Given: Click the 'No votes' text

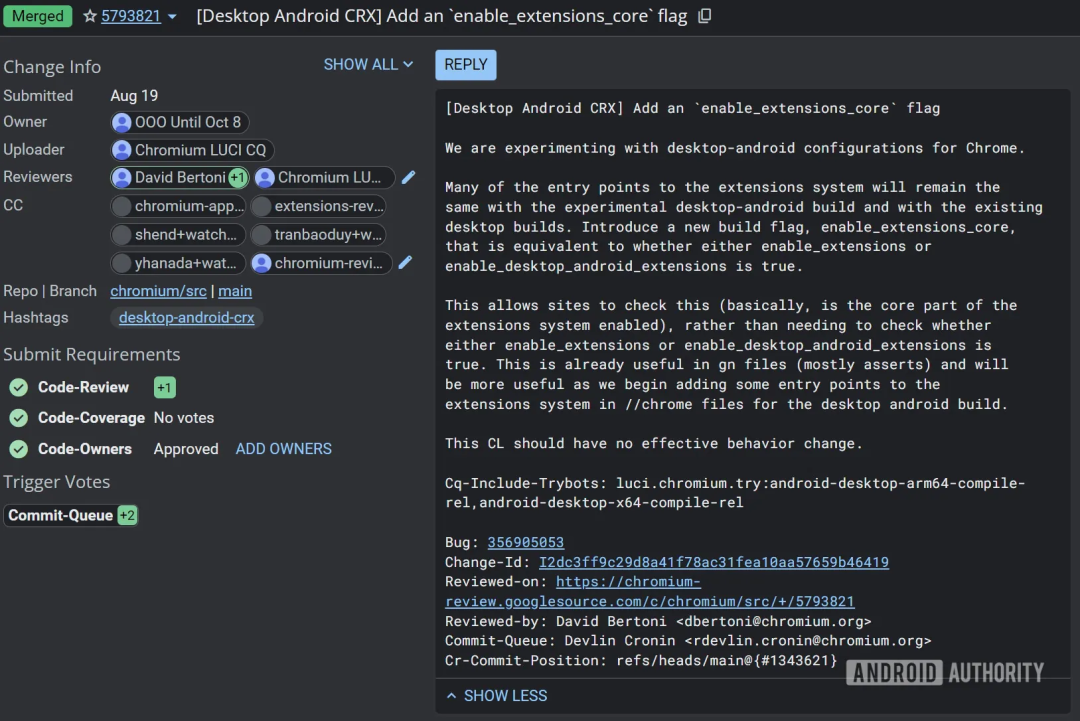Looking at the screenshot, I should tap(184, 418).
